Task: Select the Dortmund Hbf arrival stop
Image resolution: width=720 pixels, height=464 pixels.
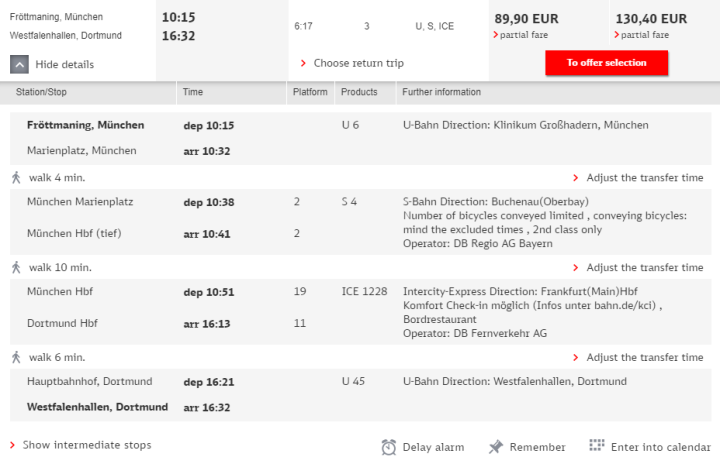Action: point(62,323)
